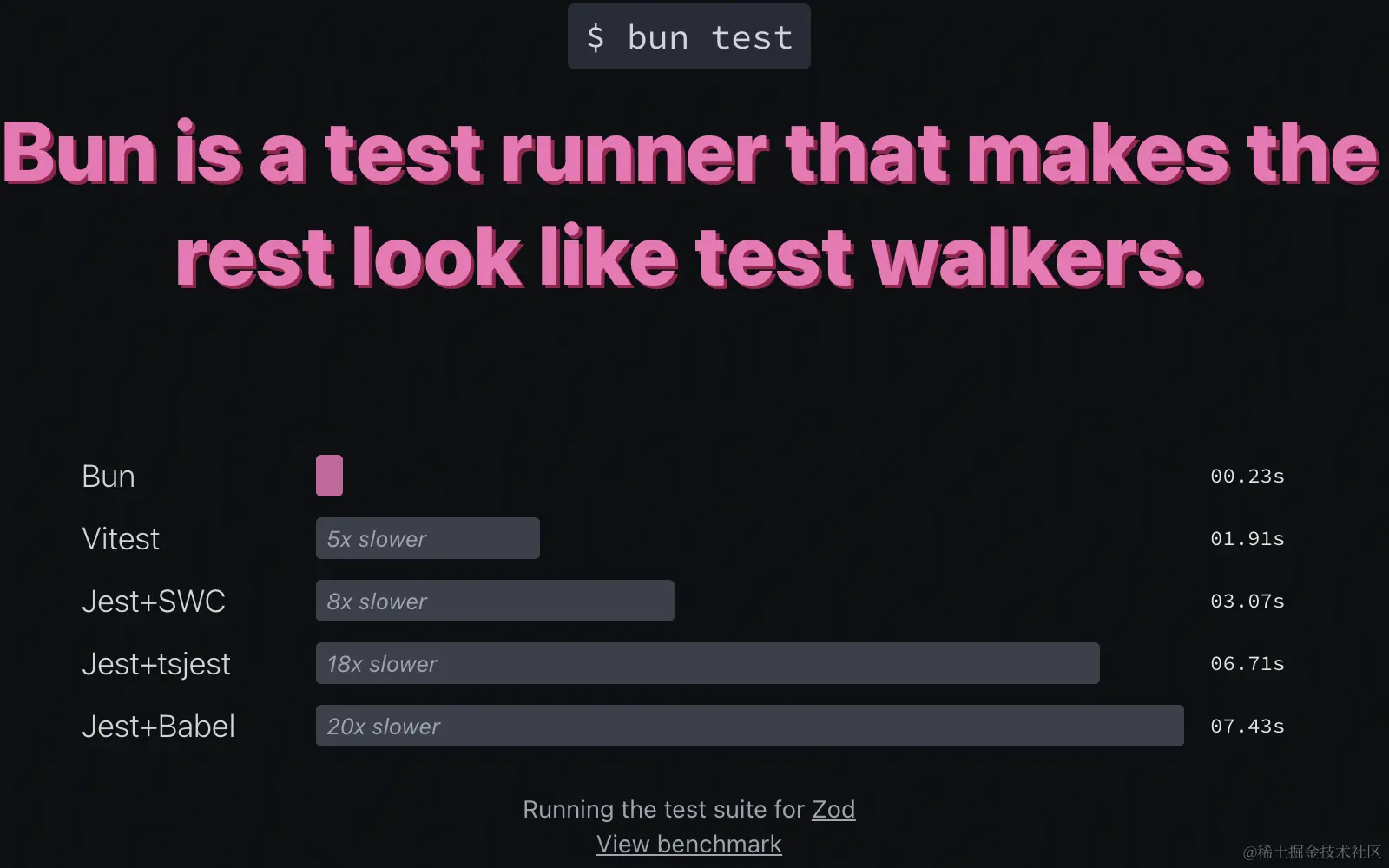This screenshot has width=1389, height=868.
Task: Select the Bun label
Action: click(x=109, y=477)
